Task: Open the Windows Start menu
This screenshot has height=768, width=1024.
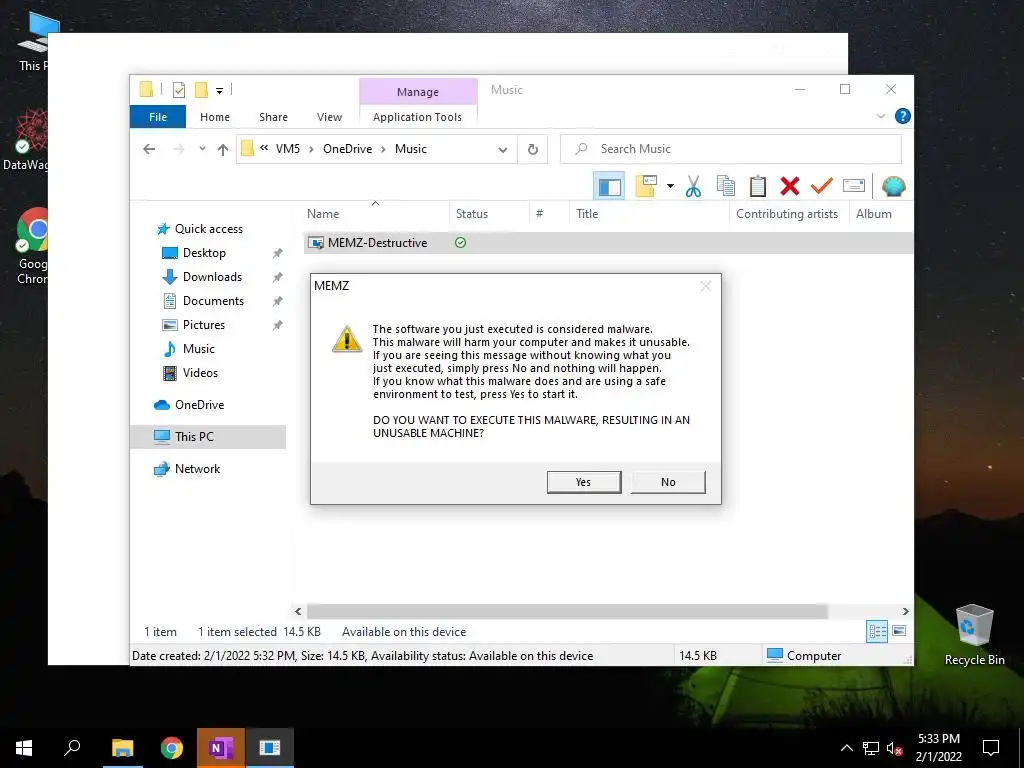Action: coord(24,748)
